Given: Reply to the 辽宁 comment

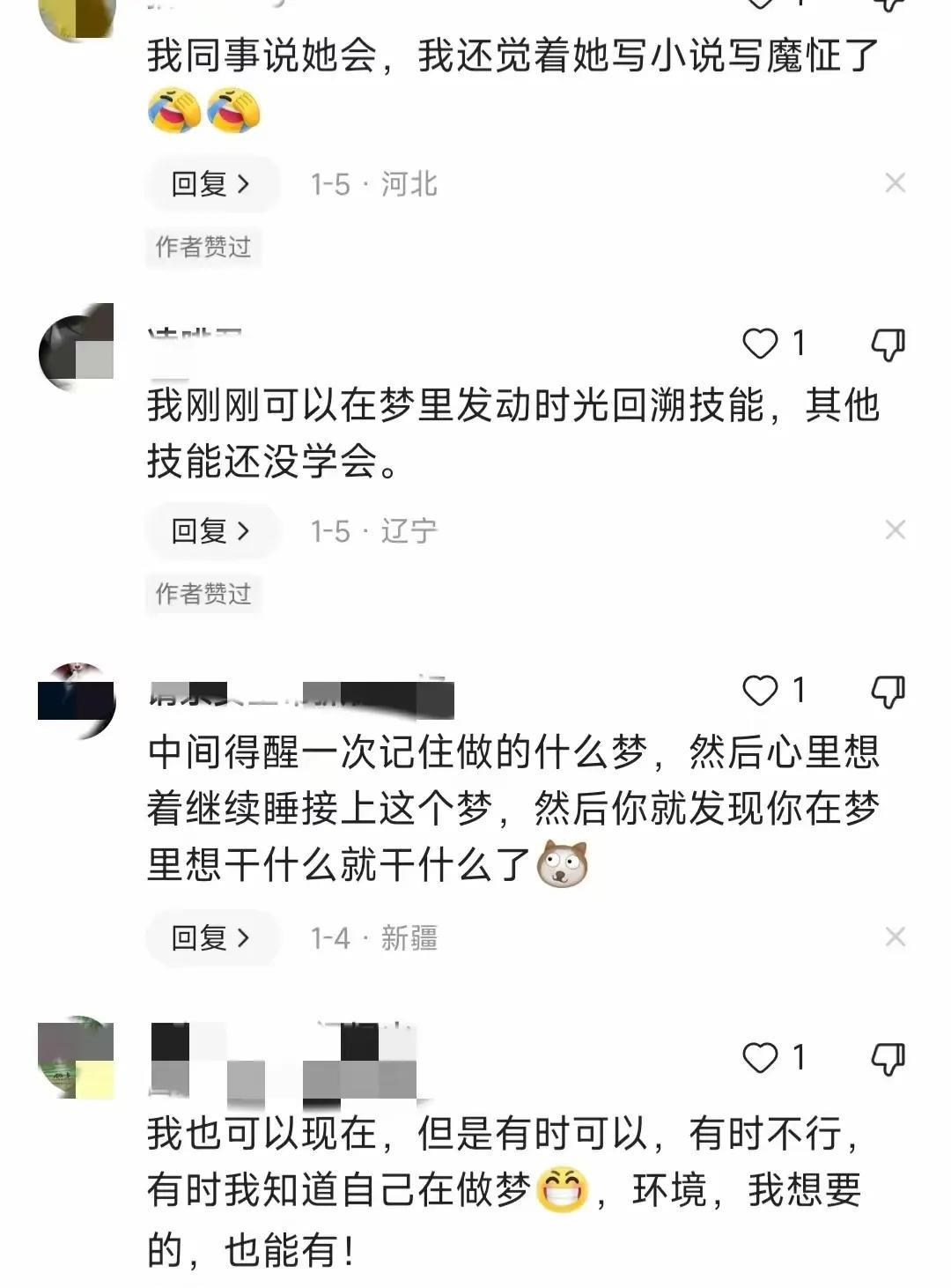Looking at the screenshot, I should [212, 531].
